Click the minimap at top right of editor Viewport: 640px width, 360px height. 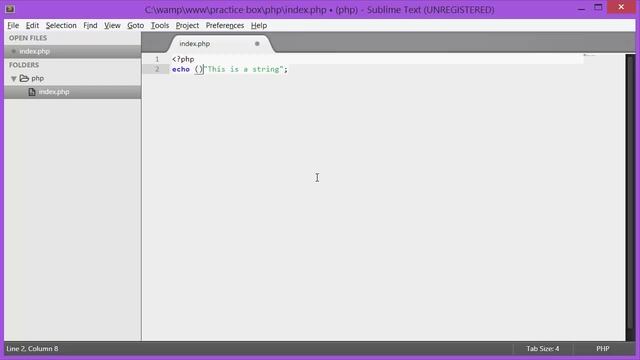point(589,56)
